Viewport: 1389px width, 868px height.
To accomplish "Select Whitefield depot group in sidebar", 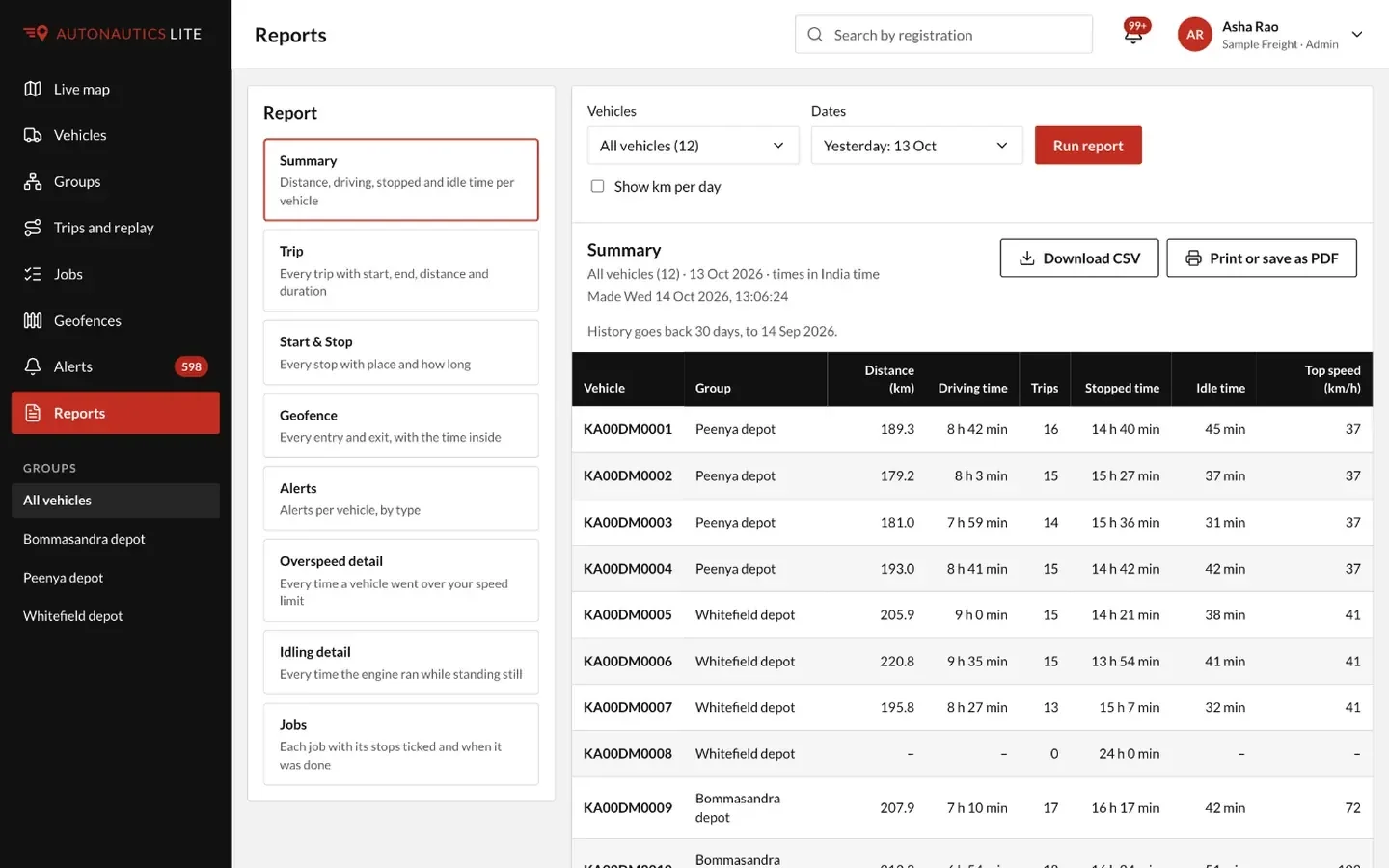I will coord(116,616).
